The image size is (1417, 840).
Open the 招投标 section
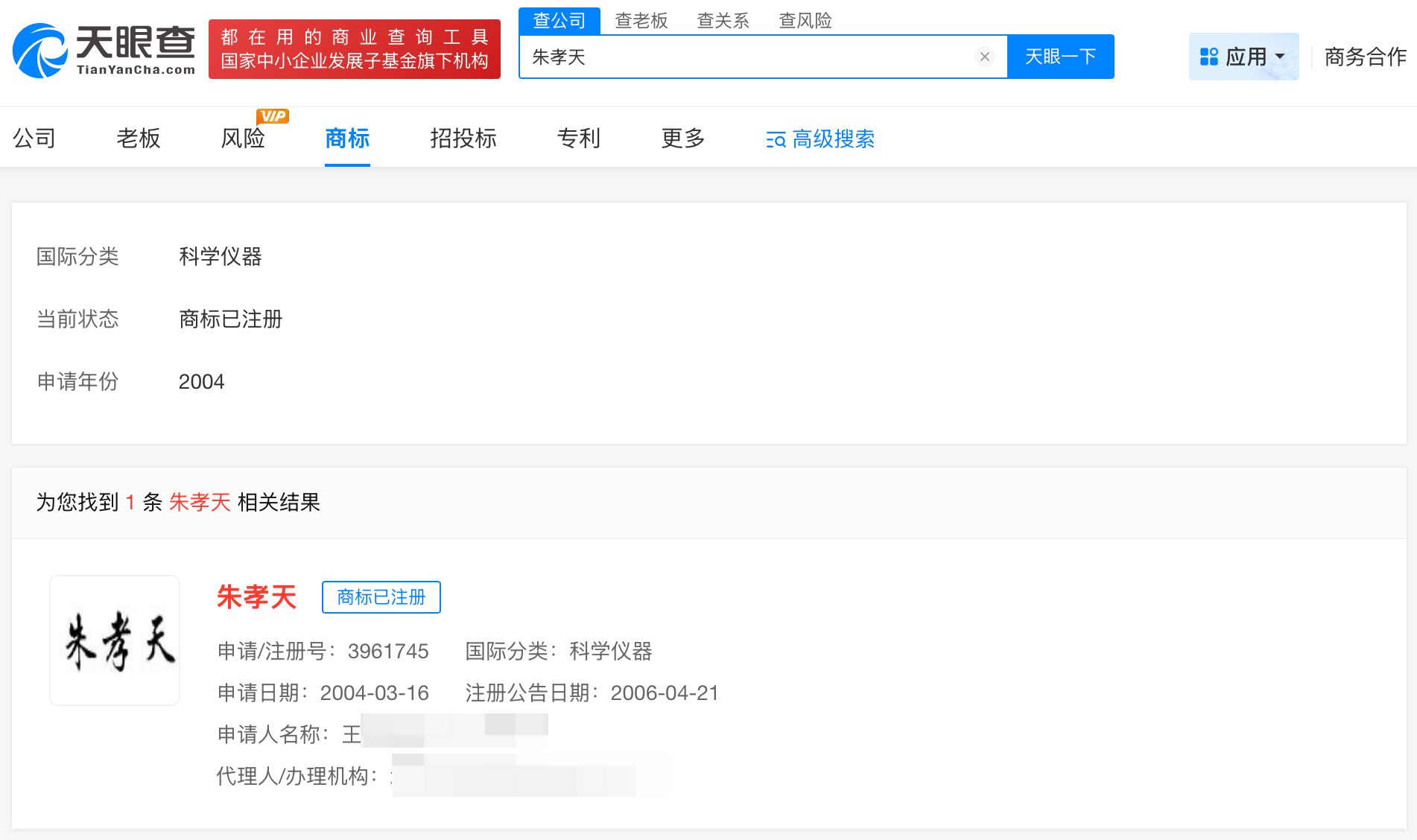pyautogui.click(x=463, y=139)
